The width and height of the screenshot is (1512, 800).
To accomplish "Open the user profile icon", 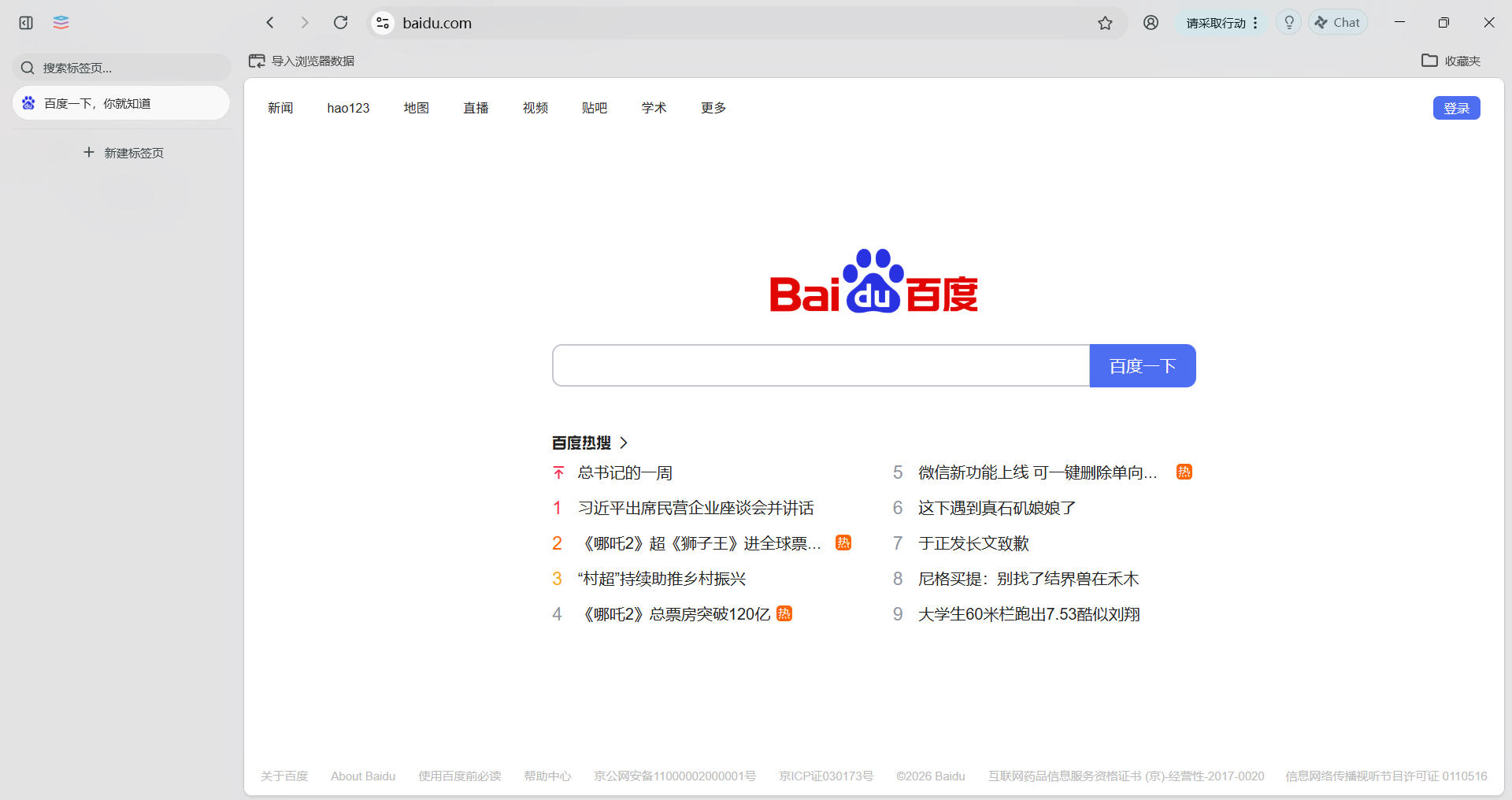I will pos(1151,23).
